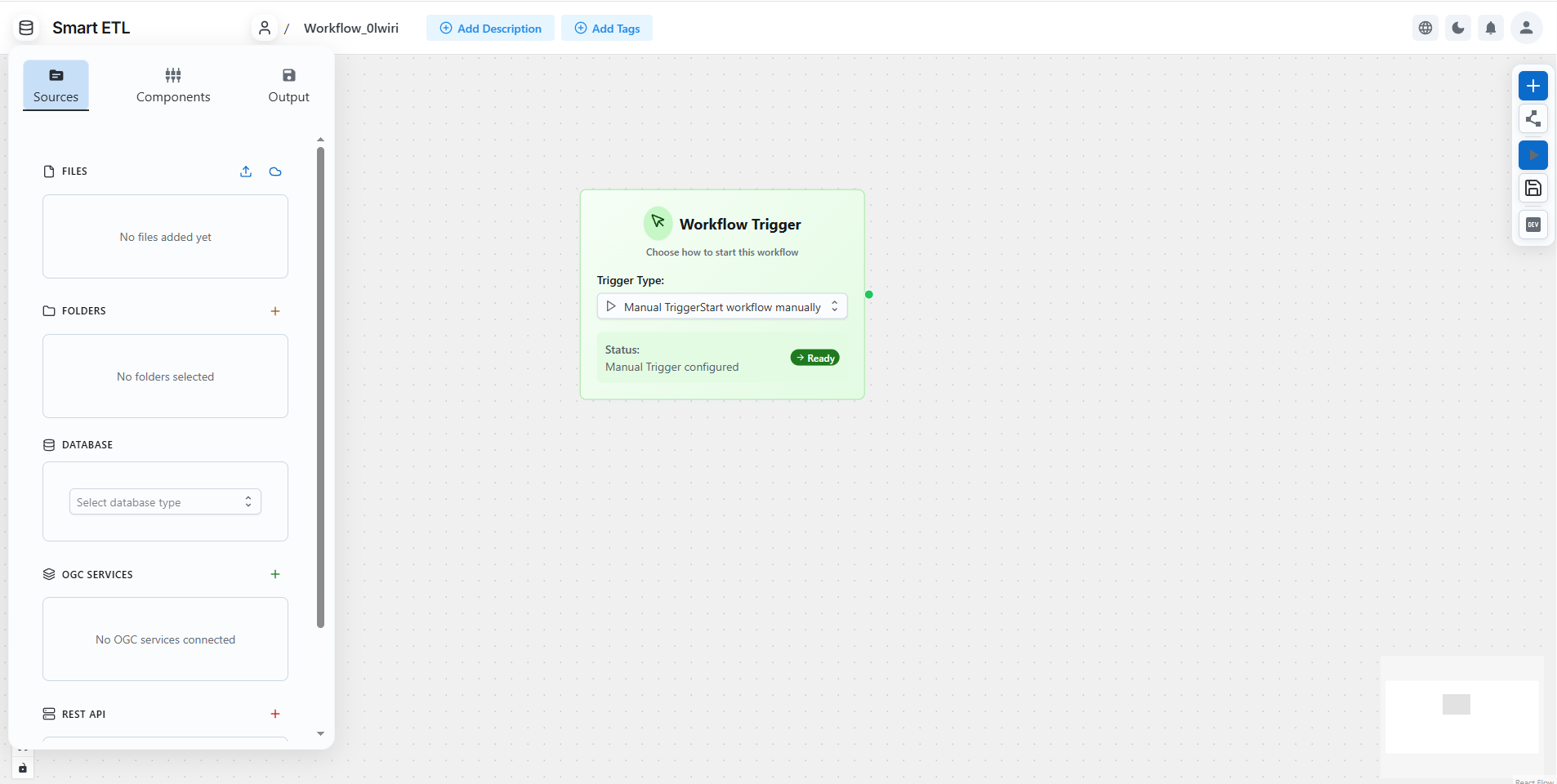The width and height of the screenshot is (1557, 784).
Task: Switch to the Output tab
Action: 288,85
